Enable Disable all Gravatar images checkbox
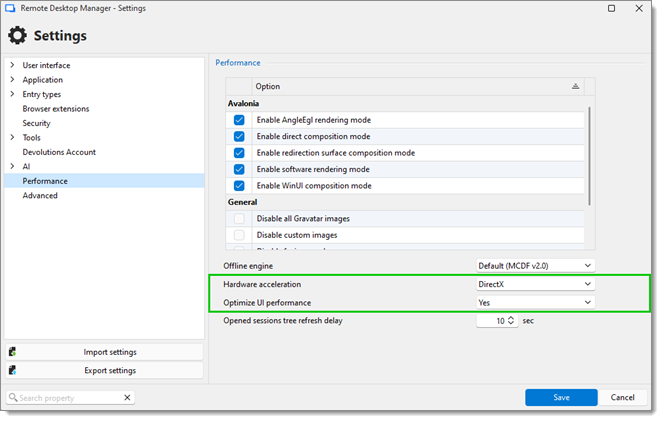The height and width of the screenshot is (421, 662). (239, 218)
